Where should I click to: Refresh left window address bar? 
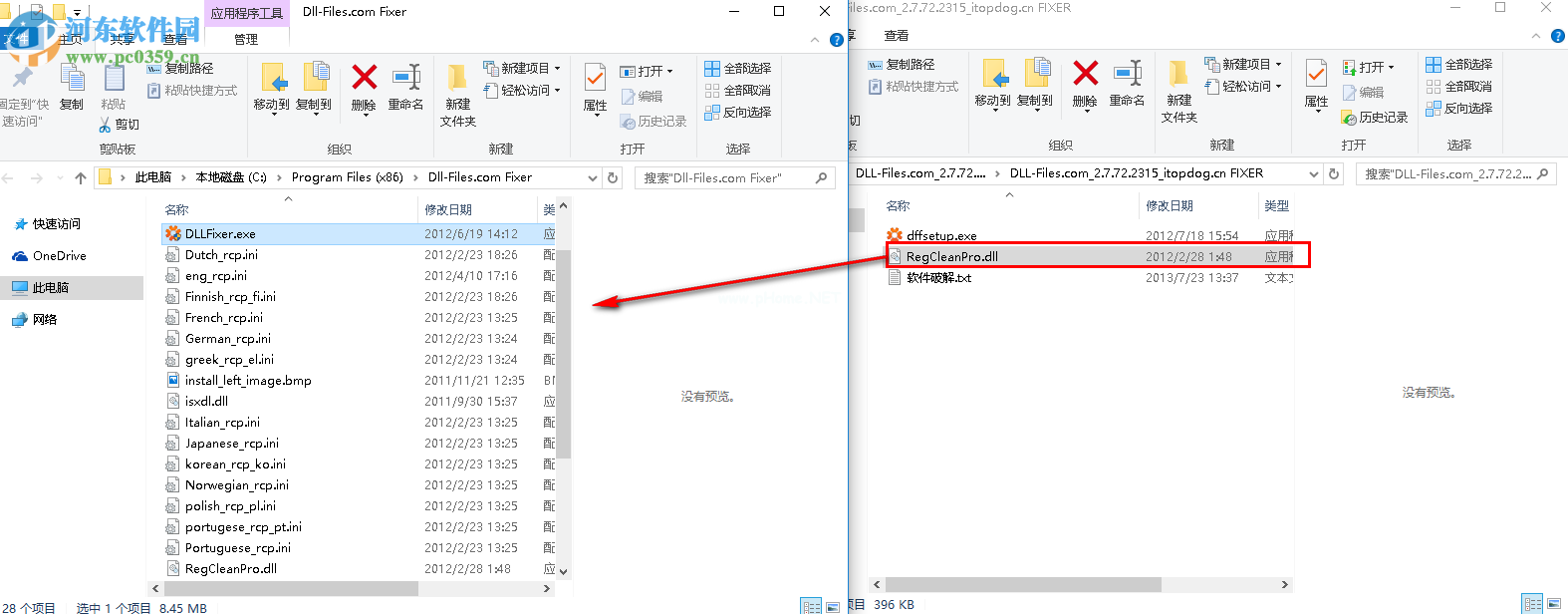tap(613, 177)
